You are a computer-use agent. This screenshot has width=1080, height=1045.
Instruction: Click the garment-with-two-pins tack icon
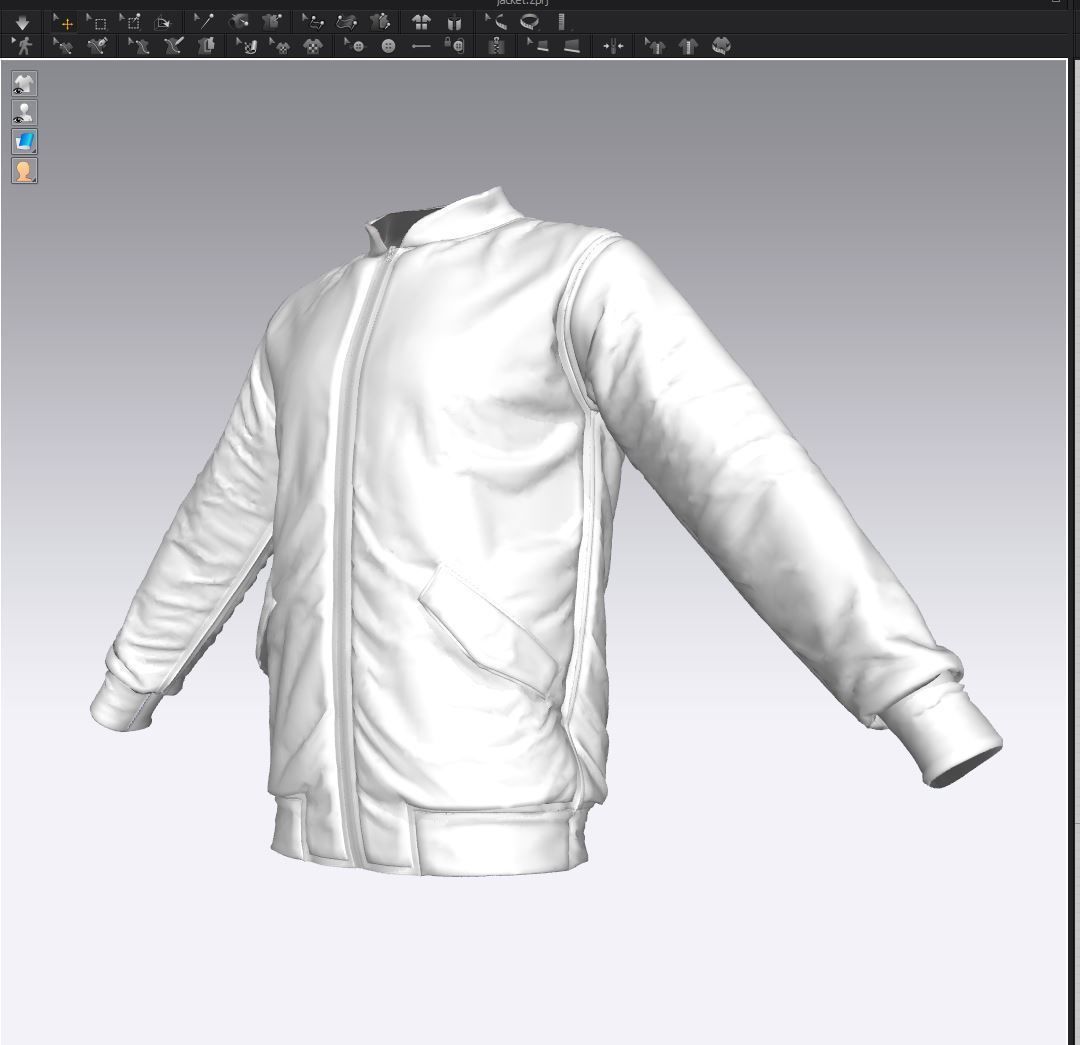[x=380, y=23]
